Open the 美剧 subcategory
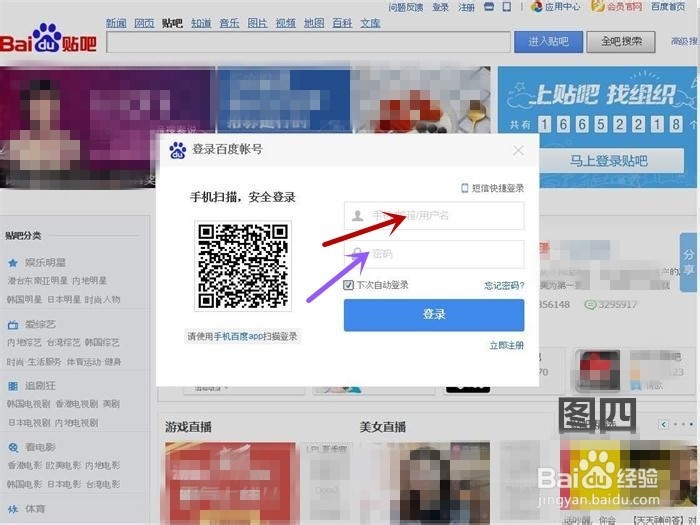The height and width of the screenshot is (525, 700). pos(111,404)
